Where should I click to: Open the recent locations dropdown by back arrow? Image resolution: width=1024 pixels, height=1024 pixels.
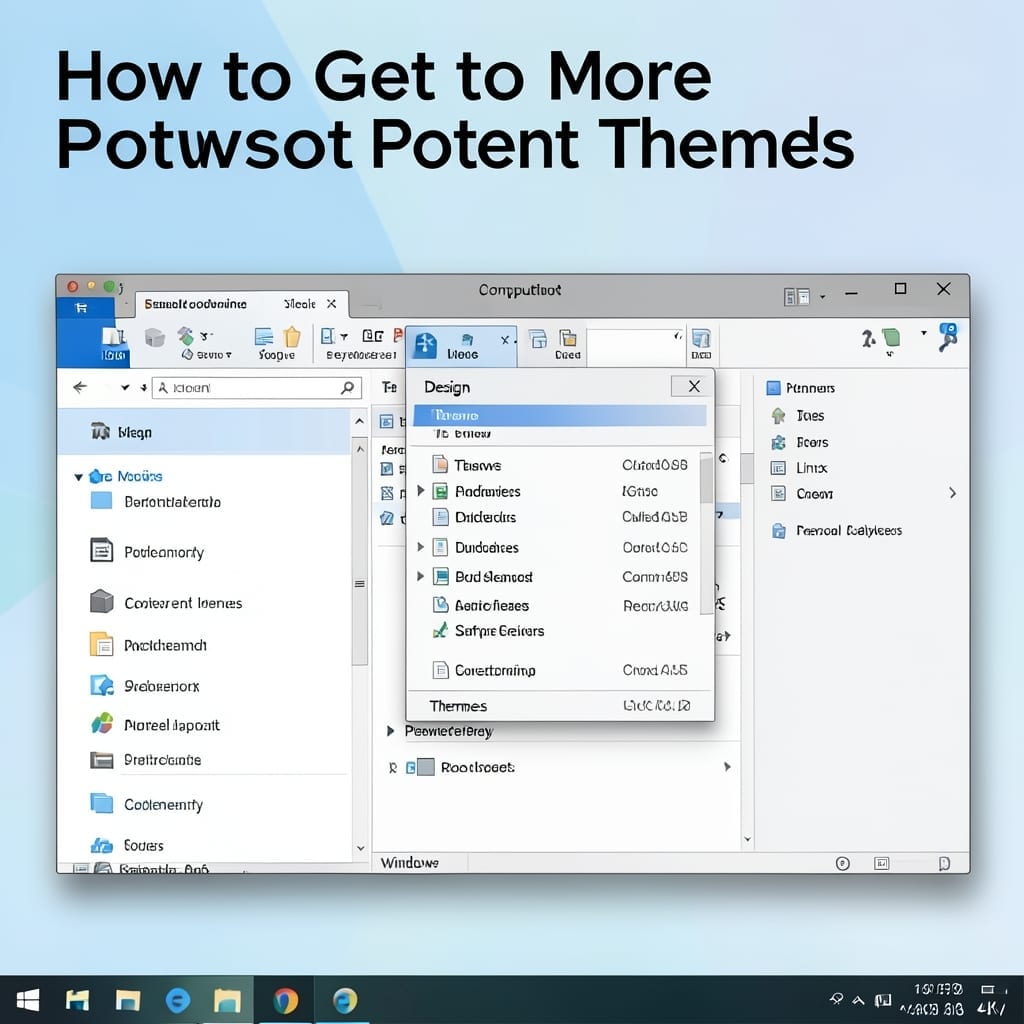pos(125,387)
